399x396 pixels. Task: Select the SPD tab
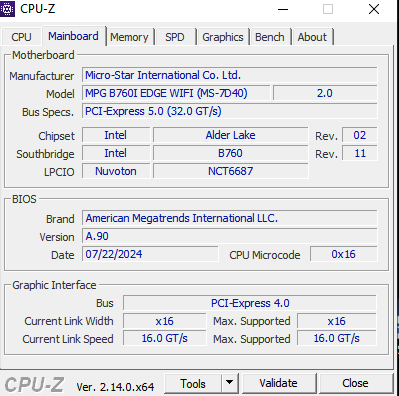pyautogui.click(x=175, y=37)
